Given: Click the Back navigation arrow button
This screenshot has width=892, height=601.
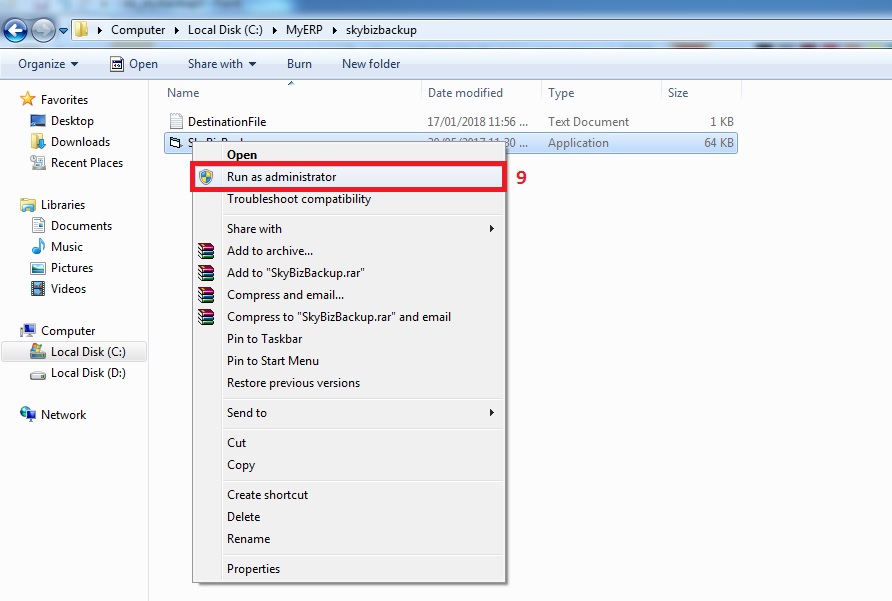Looking at the screenshot, I should [16, 30].
